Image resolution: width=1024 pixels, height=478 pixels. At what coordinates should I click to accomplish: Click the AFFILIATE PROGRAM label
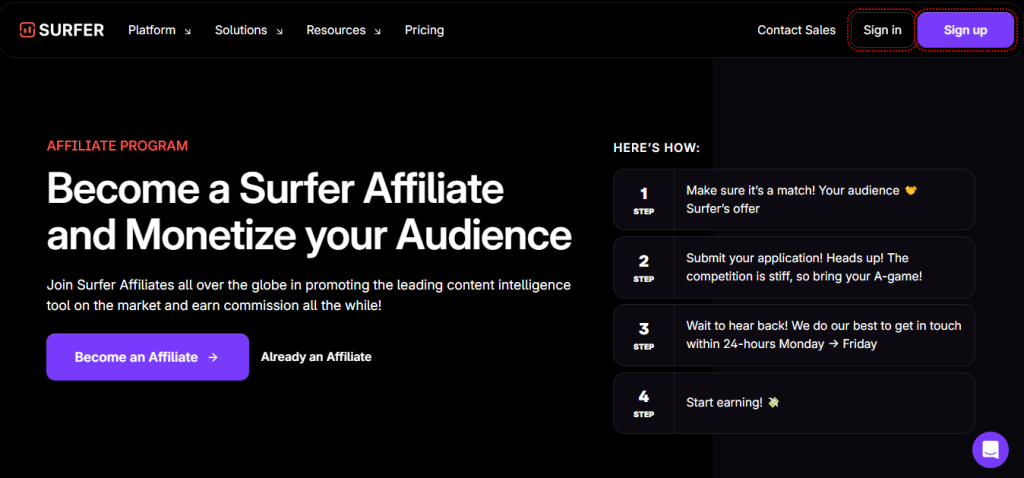118,146
